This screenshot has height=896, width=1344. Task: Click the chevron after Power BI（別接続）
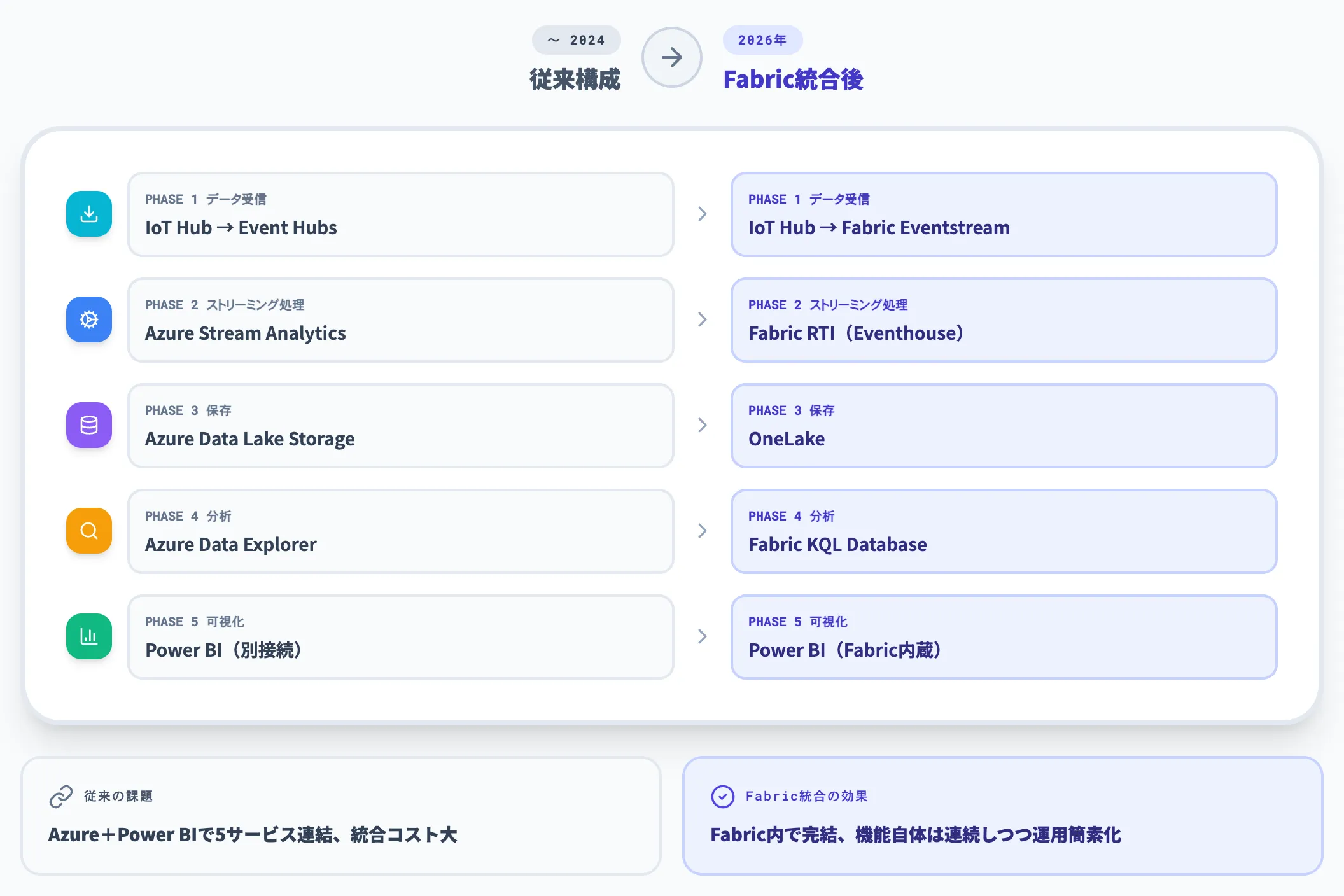pos(703,636)
